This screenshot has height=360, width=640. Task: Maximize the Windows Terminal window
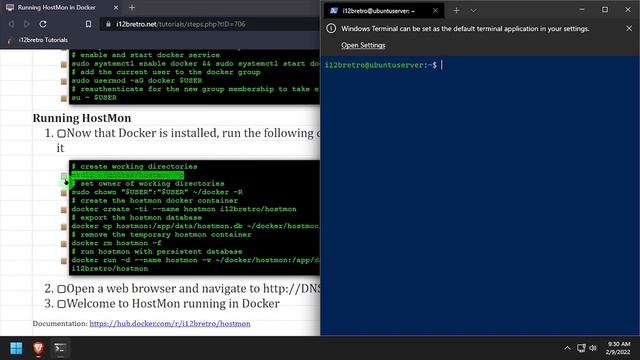point(605,9)
